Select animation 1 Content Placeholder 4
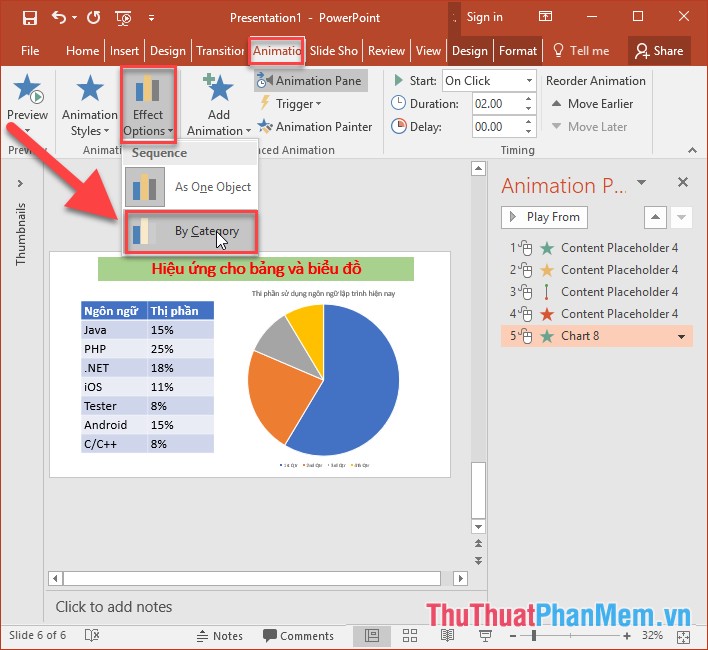Image resolution: width=708 pixels, height=650 pixels. point(596,248)
